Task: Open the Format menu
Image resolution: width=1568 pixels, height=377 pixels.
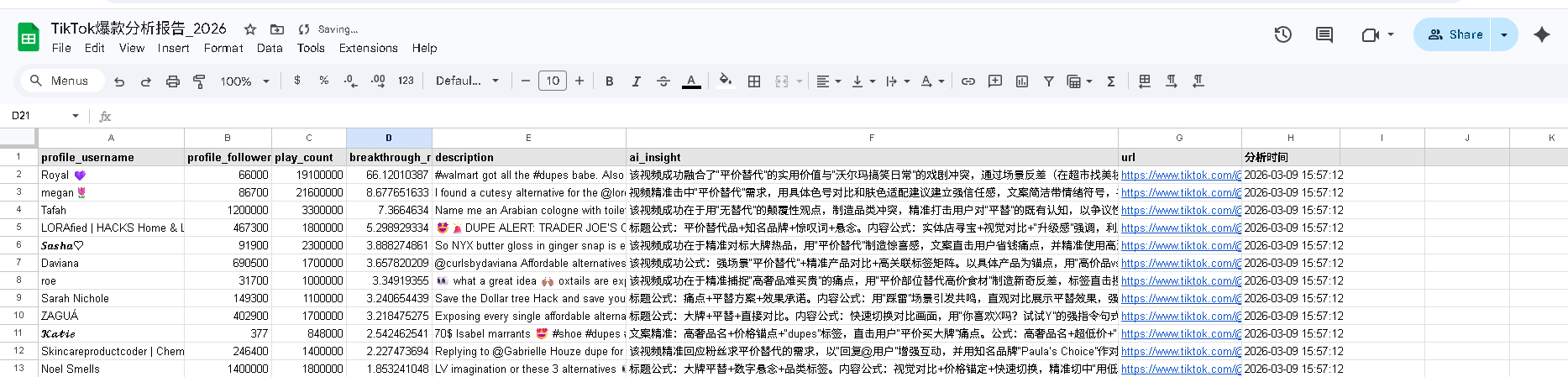Action: pos(223,48)
